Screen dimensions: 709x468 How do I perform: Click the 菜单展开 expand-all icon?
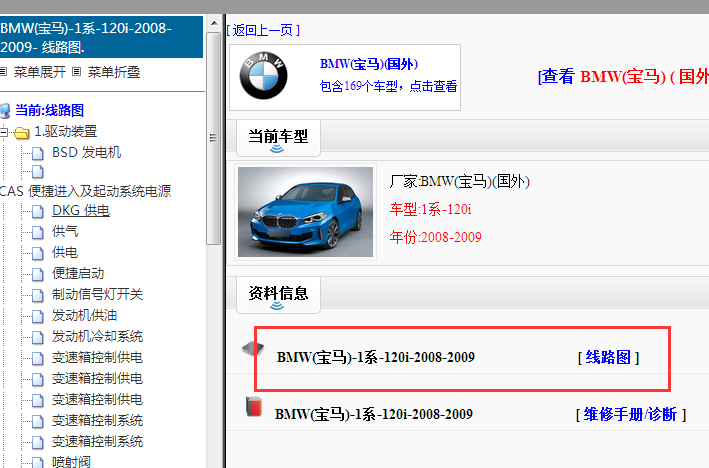tap(4, 71)
